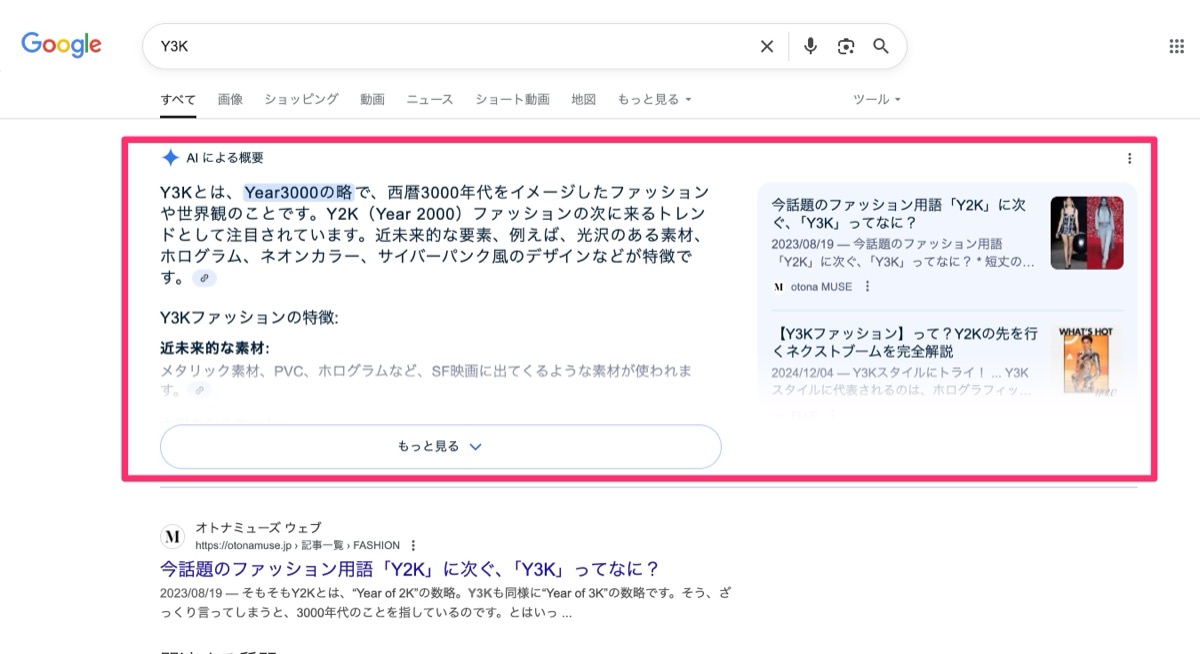Image resolution: width=1200 pixels, height=654 pixels.
Task: Expand AI overview with もっと見る button
Action: point(440,447)
